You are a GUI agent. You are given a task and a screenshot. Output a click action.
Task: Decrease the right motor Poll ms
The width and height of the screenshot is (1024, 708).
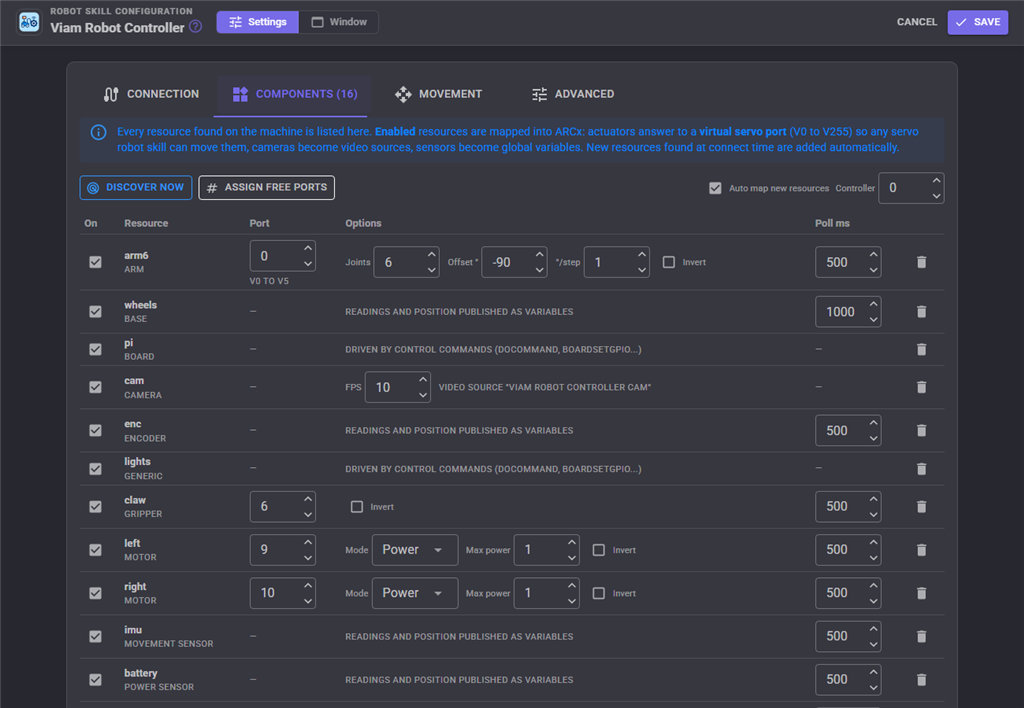(x=873, y=601)
